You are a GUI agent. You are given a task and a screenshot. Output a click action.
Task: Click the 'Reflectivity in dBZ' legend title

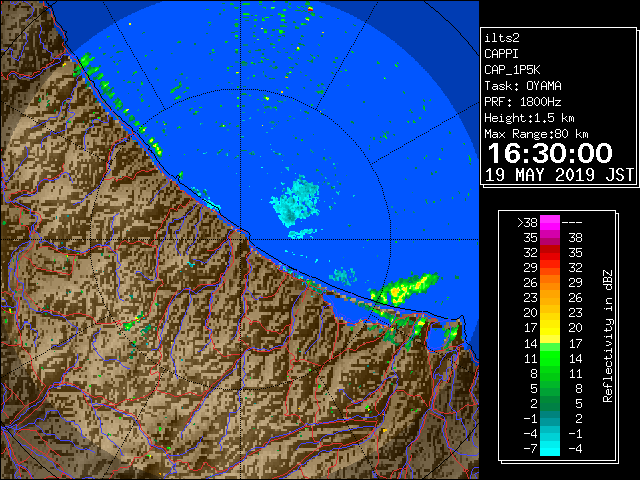pos(608,336)
